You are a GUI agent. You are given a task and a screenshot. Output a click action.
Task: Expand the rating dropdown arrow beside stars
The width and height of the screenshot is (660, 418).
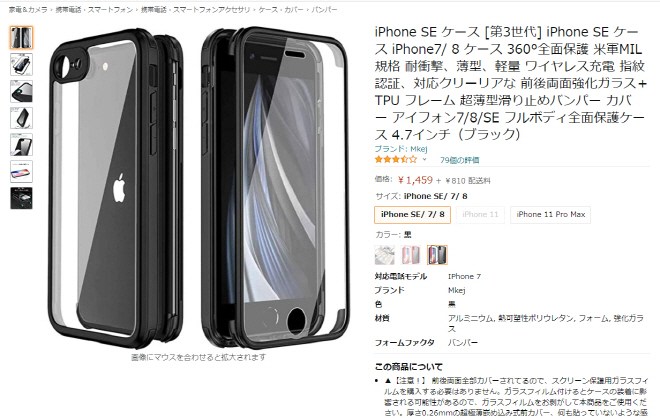[424, 160]
